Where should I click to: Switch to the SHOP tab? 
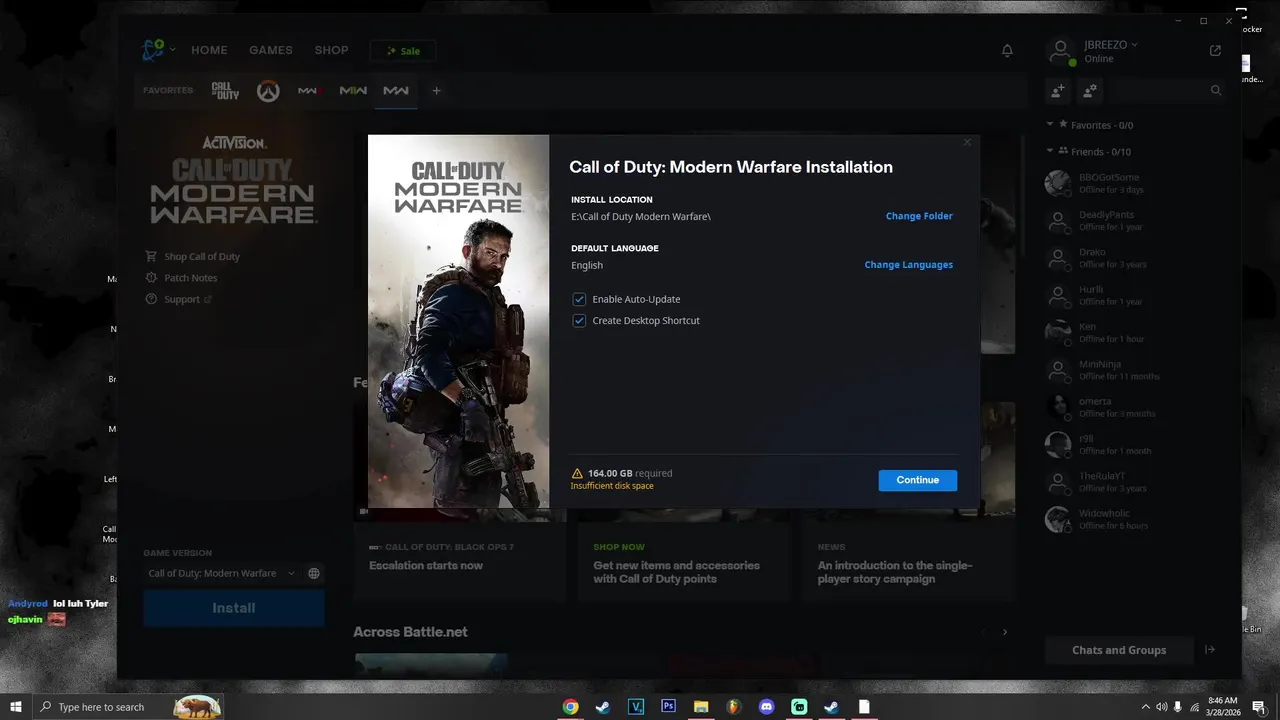click(331, 50)
